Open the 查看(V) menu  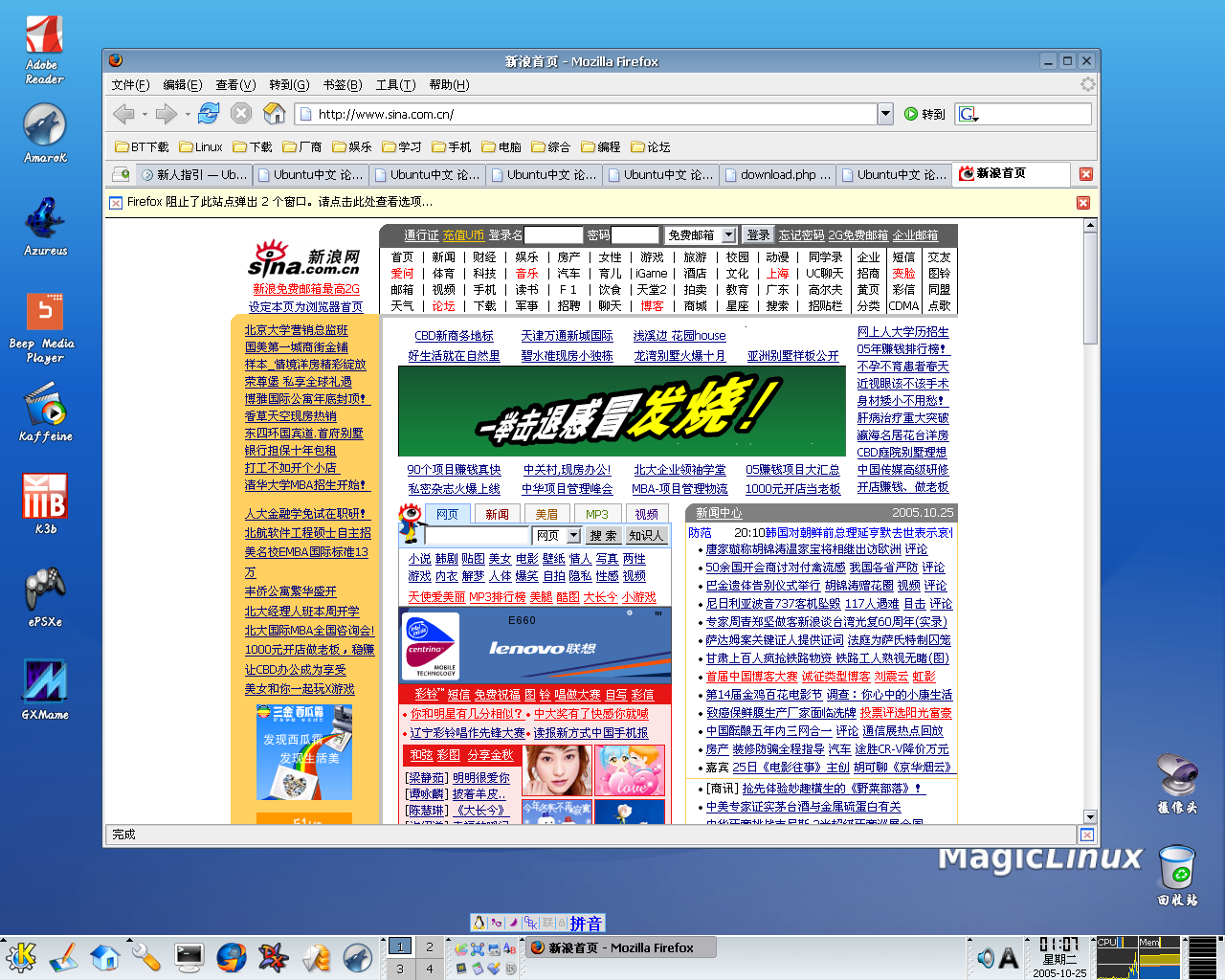click(235, 85)
